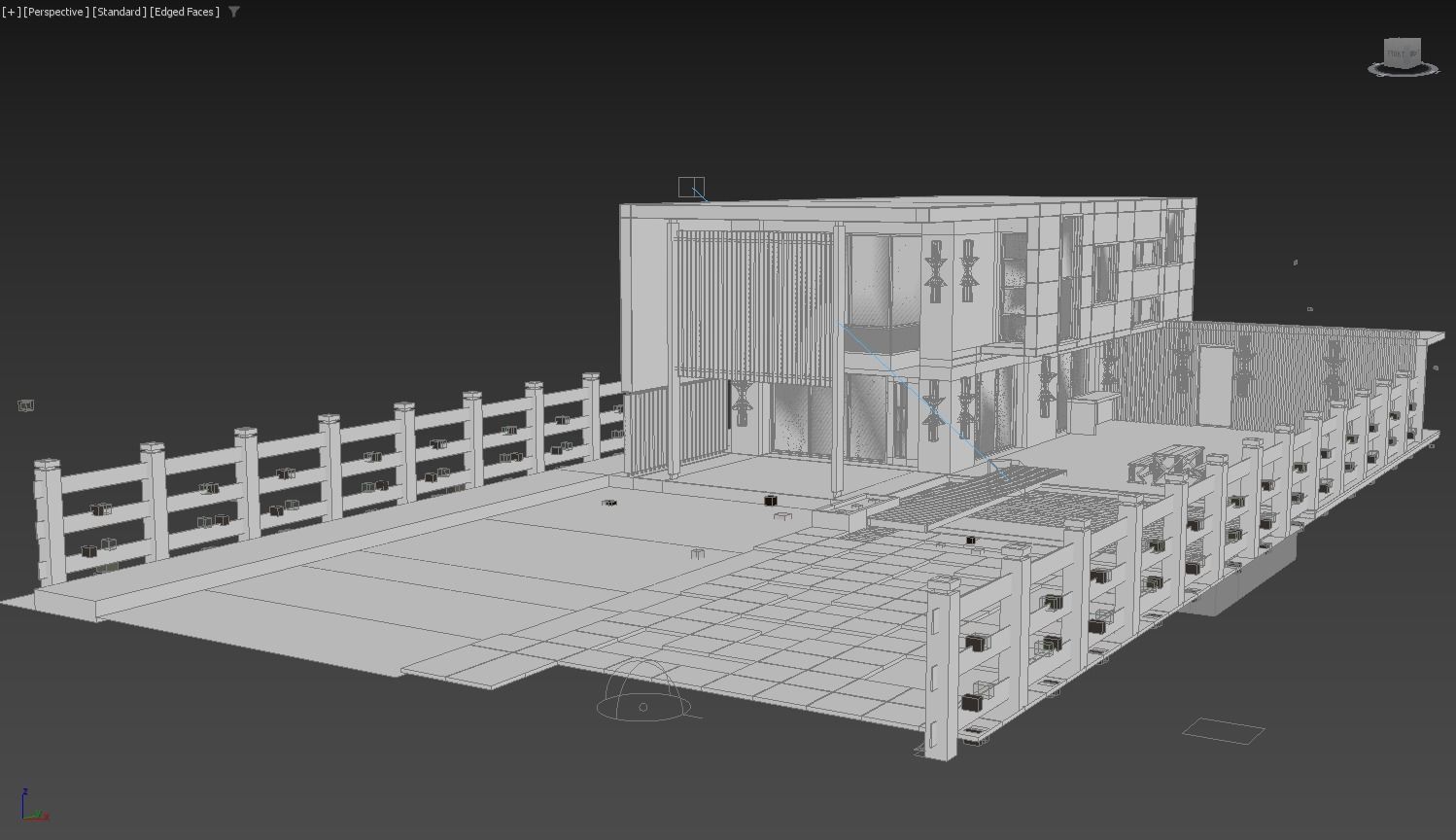Open the Perspective point-of-view viewport menu
Viewport: 1456px width, 840px height.
(56, 12)
